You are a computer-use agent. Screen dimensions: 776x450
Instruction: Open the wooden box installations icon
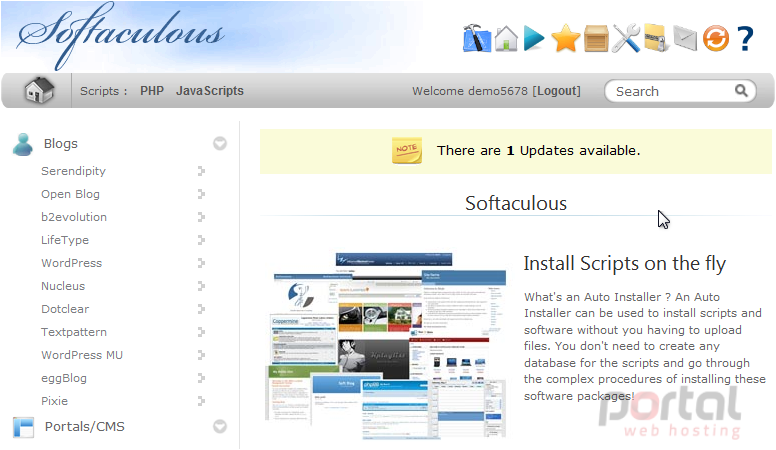coord(596,39)
